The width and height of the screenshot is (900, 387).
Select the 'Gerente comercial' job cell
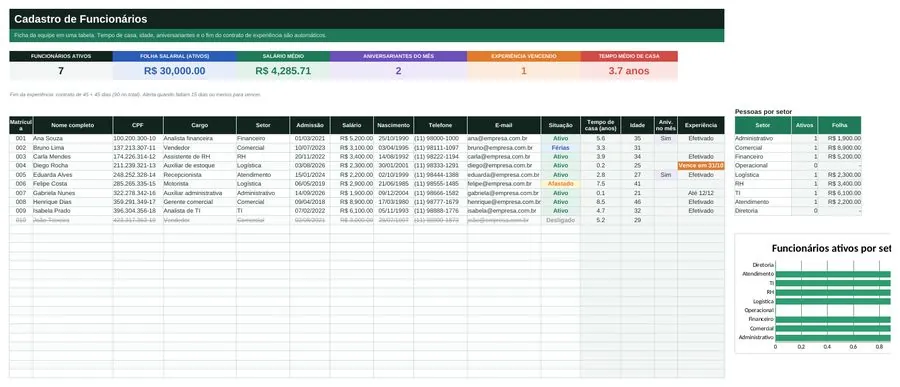click(199, 202)
